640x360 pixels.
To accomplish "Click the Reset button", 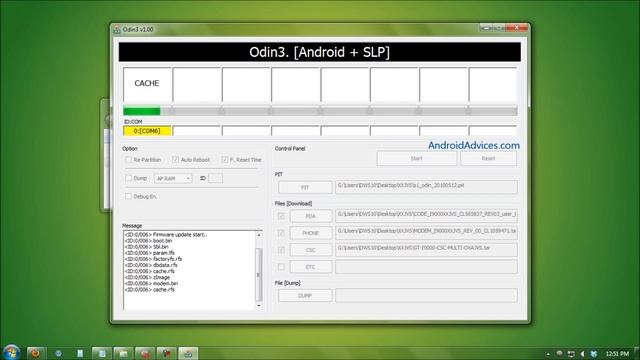I will [x=488, y=158].
